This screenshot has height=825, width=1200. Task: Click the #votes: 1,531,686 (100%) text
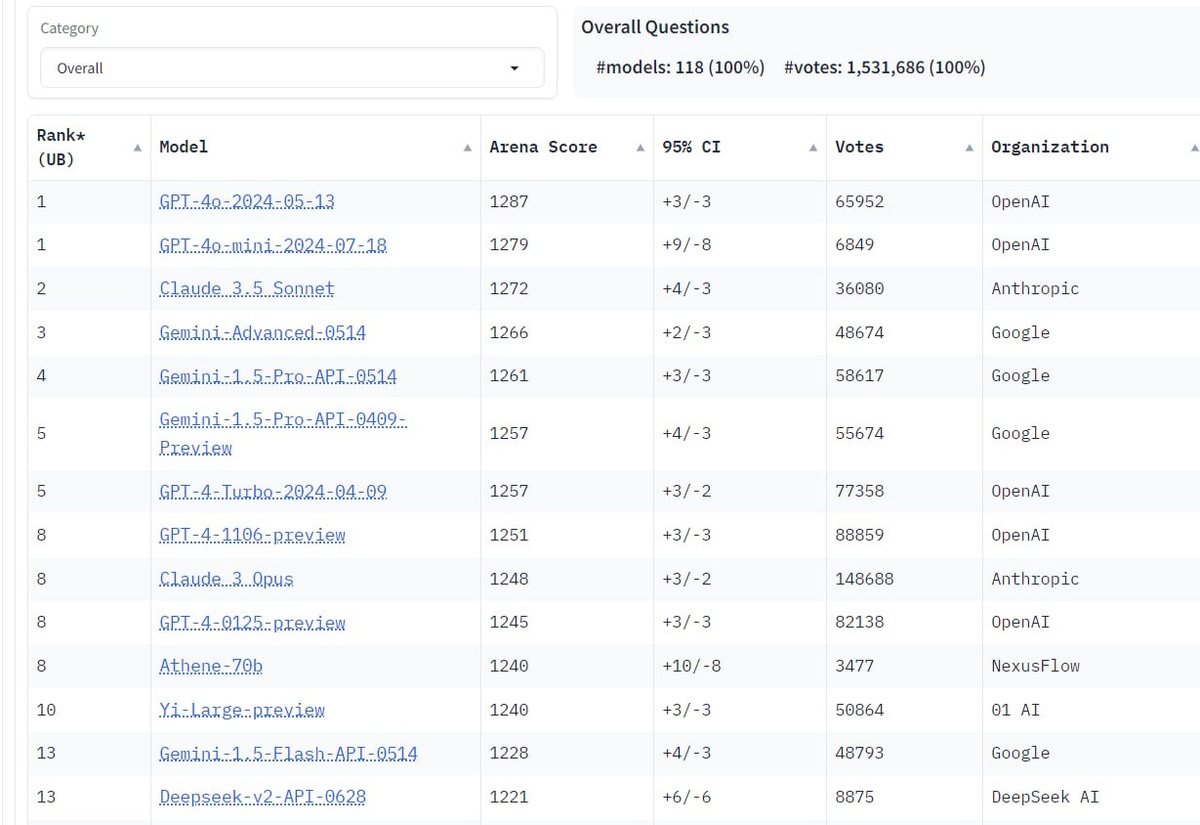tap(884, 67)
